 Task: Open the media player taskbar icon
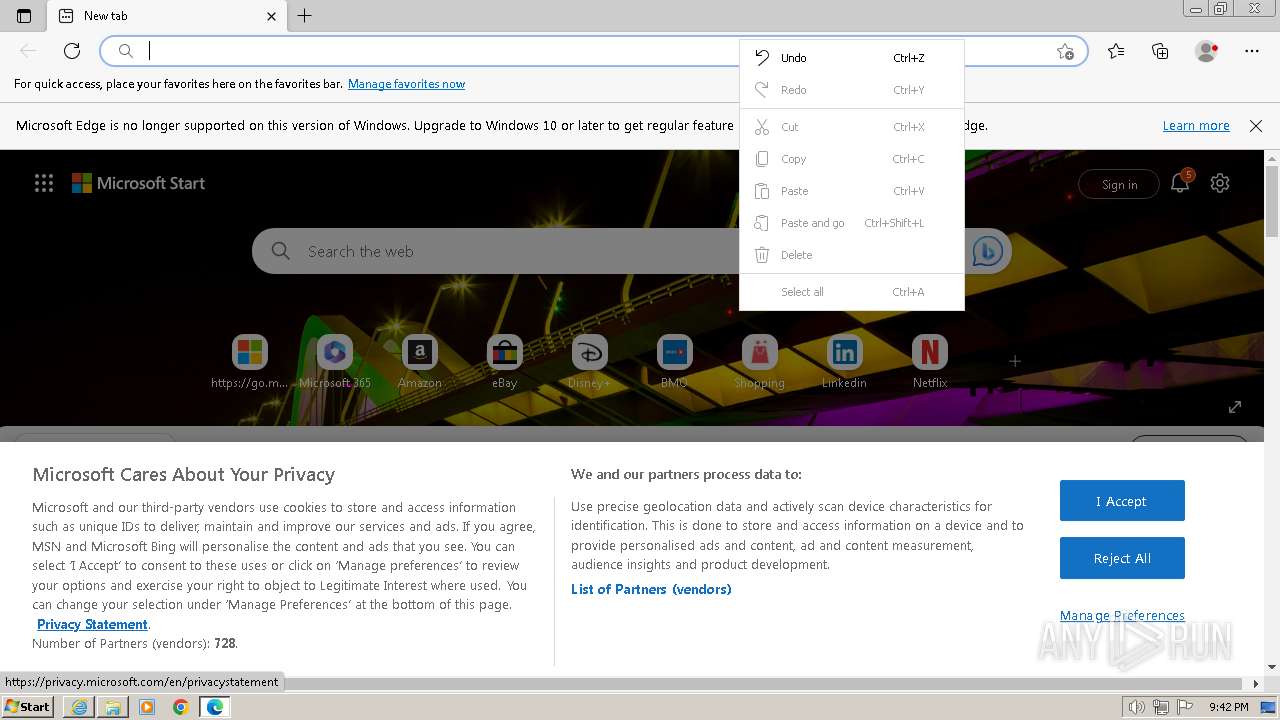coord(147,707)
